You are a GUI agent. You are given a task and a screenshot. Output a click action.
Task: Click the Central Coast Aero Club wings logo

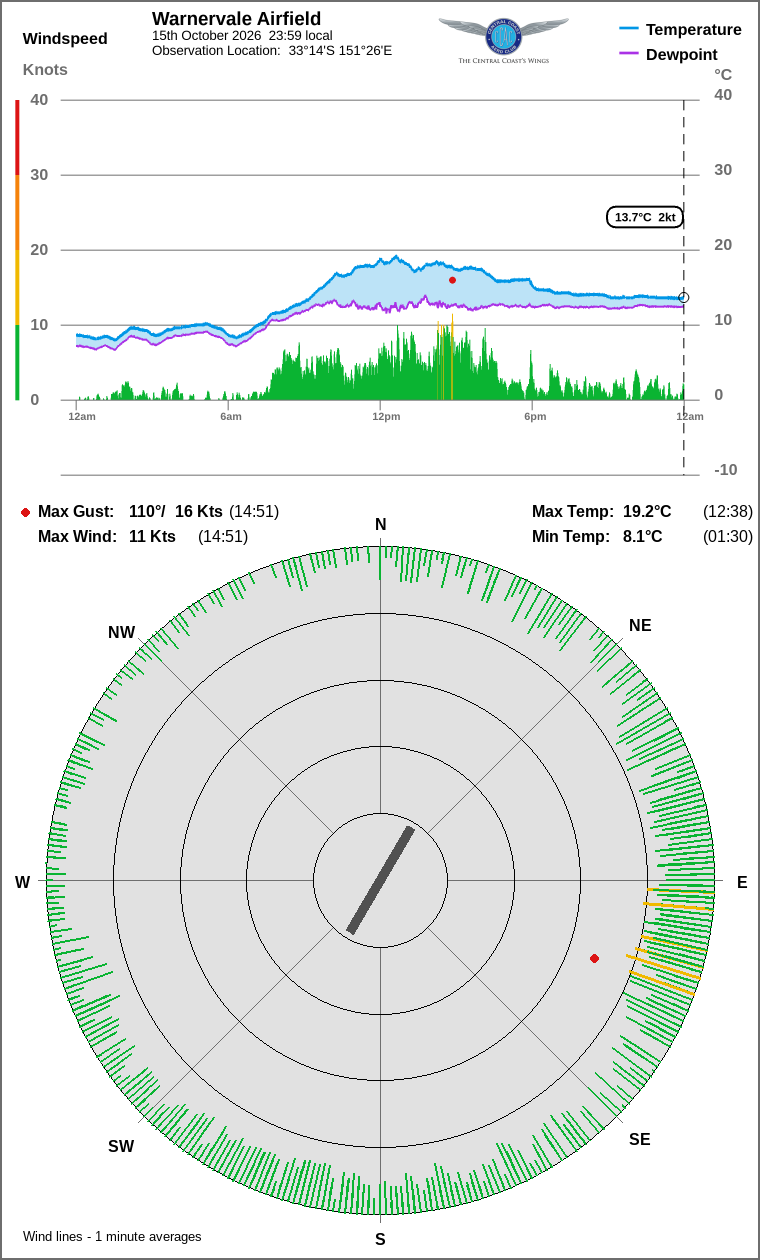point(503,40)
